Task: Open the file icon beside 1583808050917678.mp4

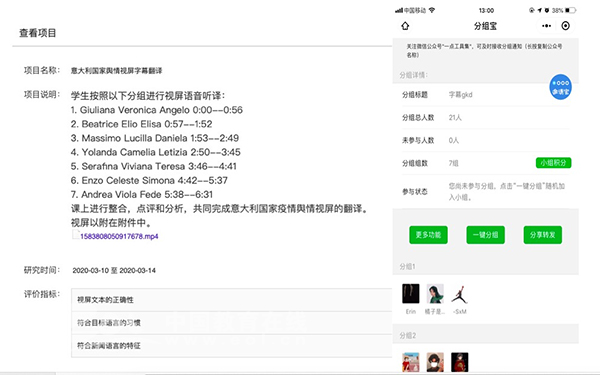Action: (x=76, y=235)
